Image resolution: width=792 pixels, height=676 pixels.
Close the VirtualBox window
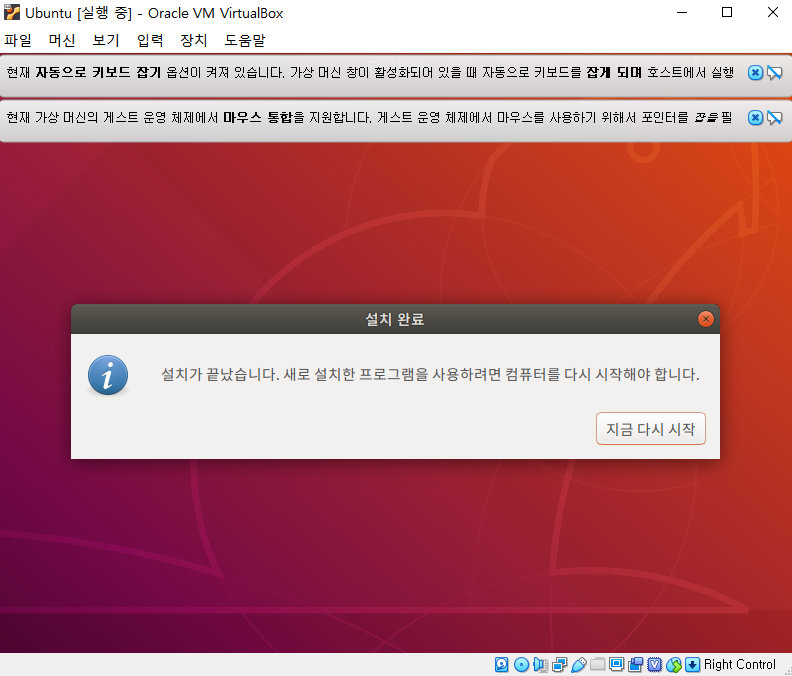point(772,12)
